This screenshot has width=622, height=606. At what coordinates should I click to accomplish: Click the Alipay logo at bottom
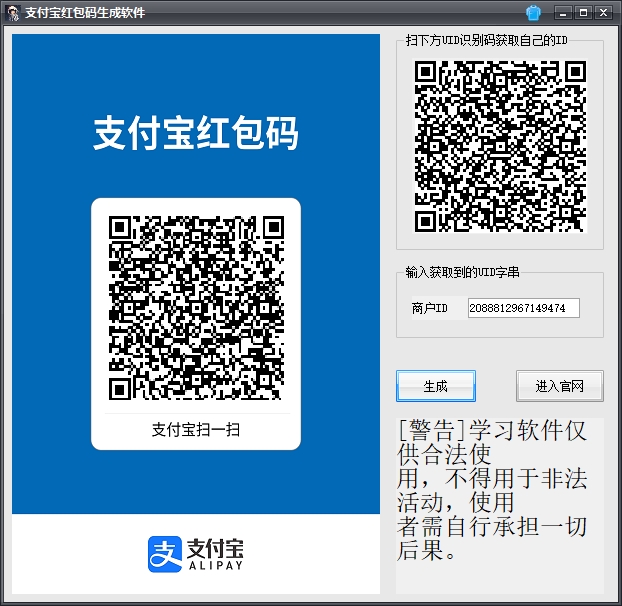pyautogui.click(x=196, y=554)
